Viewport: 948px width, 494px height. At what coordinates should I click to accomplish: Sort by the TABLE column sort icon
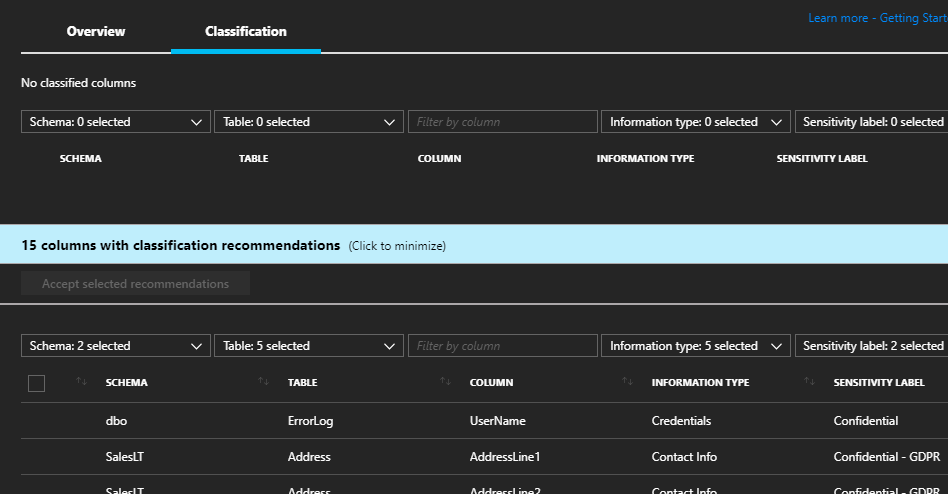coord(264,382)
